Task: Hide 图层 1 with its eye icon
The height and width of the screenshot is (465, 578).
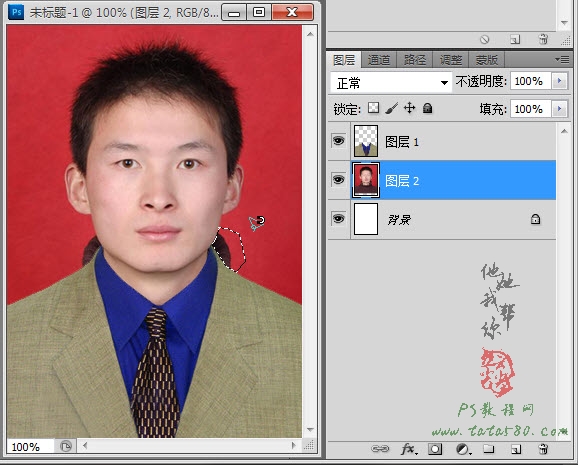Action: coord(338,140)
